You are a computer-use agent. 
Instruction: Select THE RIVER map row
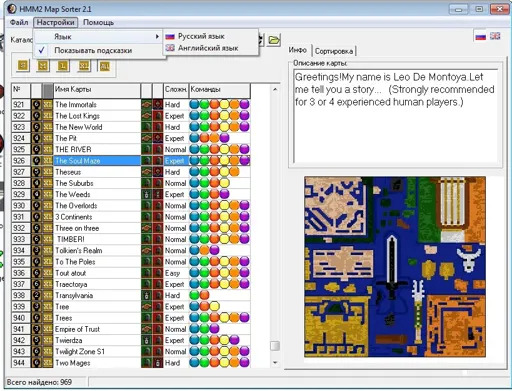pyautogui.click(x=131, y=150)
